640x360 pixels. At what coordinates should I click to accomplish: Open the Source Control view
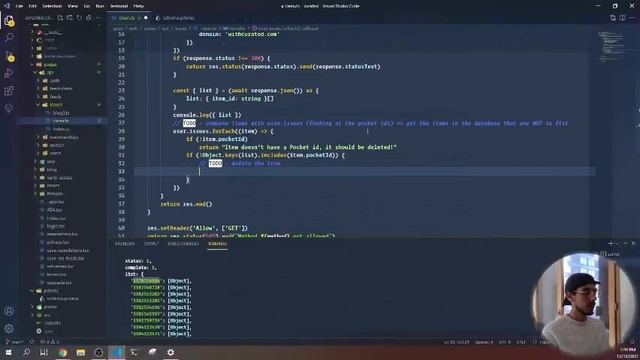[x=9, y=56]
